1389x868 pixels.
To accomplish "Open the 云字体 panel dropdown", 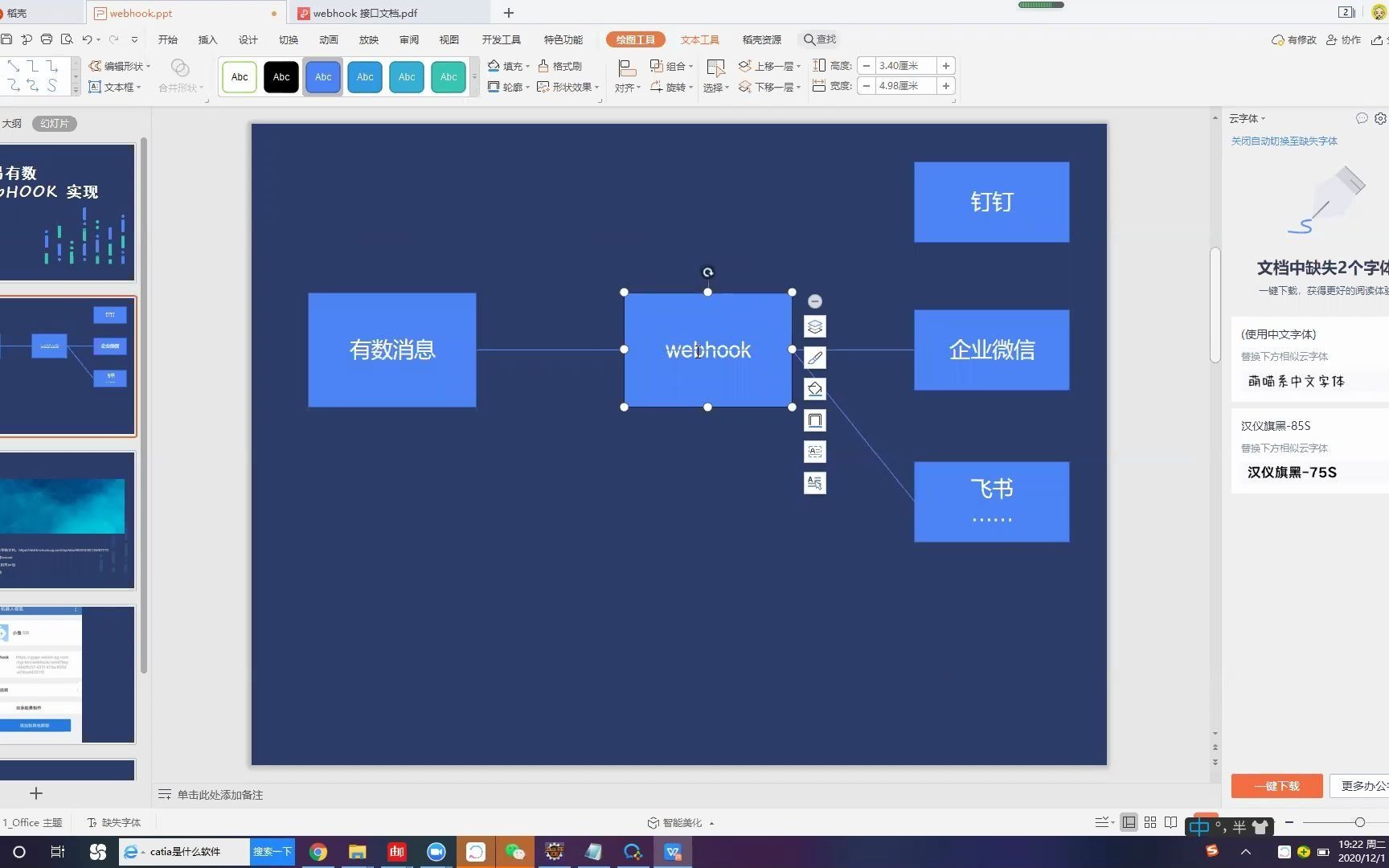I will pyautogui.click(x=1247, y=118).
